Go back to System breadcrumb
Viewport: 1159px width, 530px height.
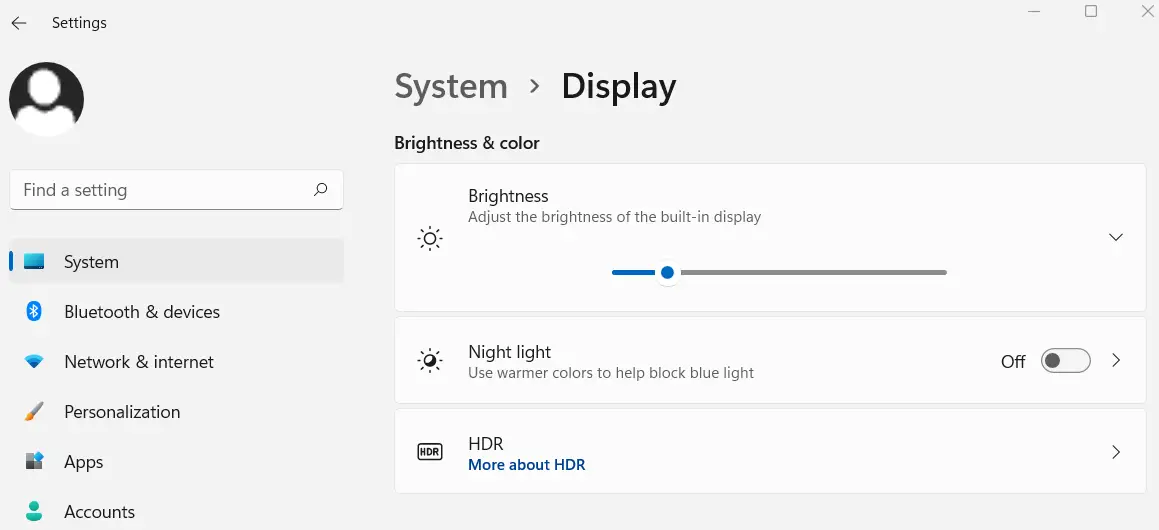(451, 87)
